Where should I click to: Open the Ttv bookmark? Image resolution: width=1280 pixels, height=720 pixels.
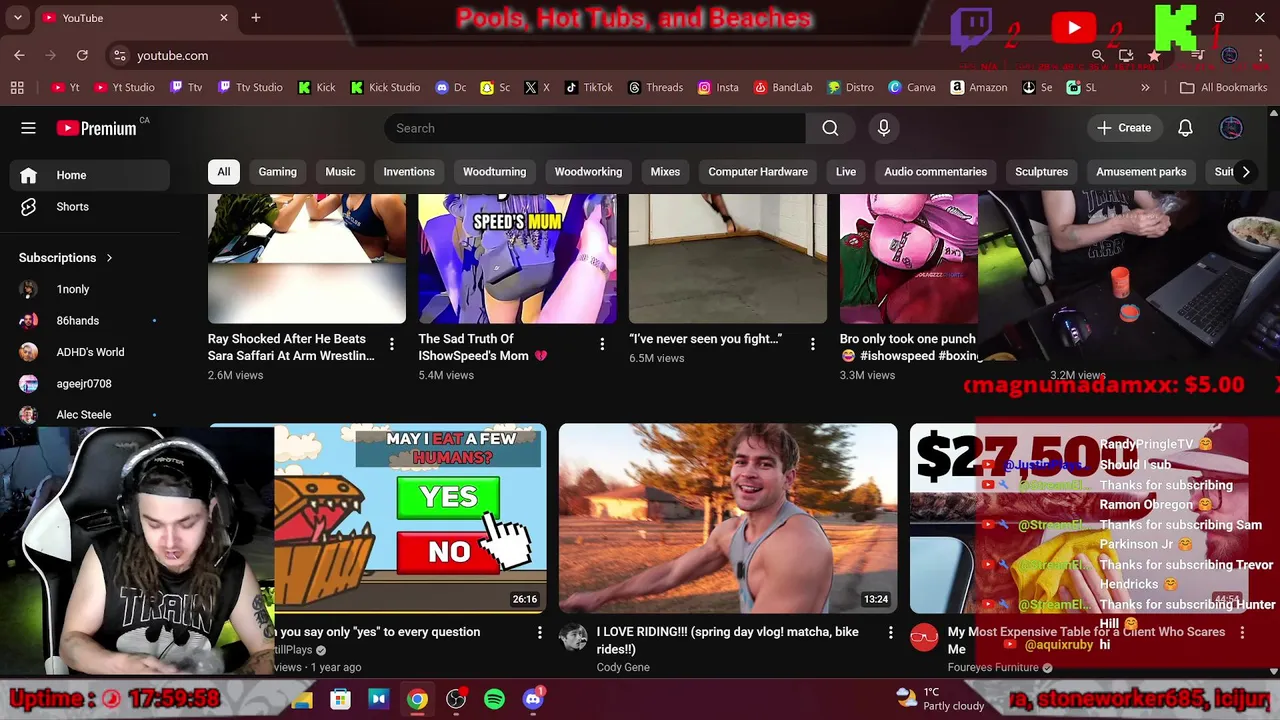[x=185, y=88]
